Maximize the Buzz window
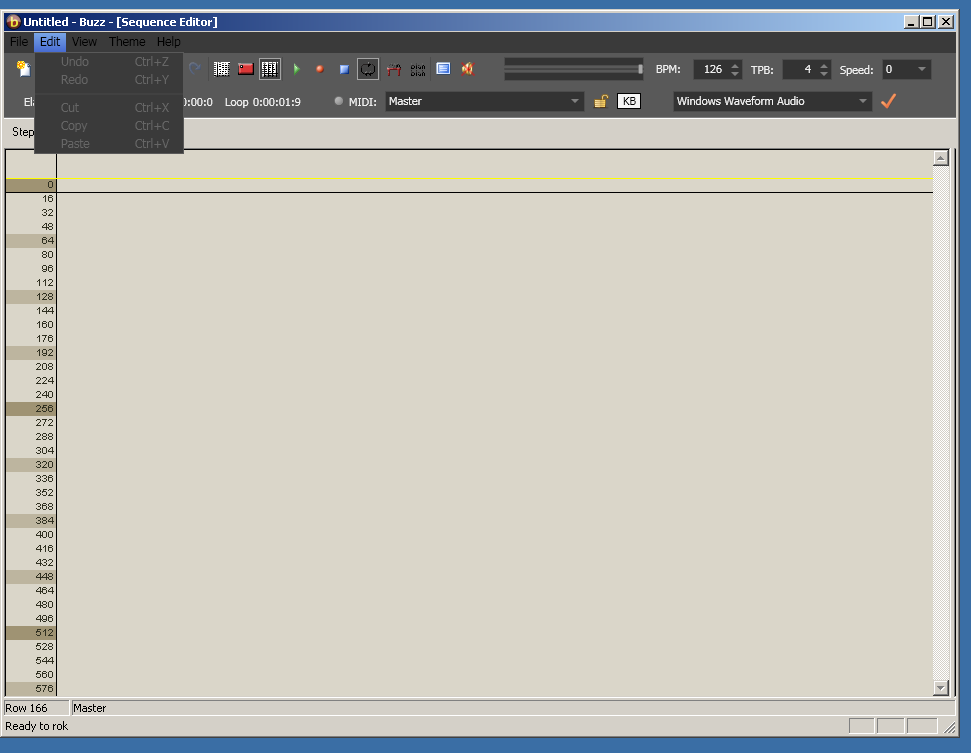Image resolution: width=971 pixels, height=753 pixels. 928,22
